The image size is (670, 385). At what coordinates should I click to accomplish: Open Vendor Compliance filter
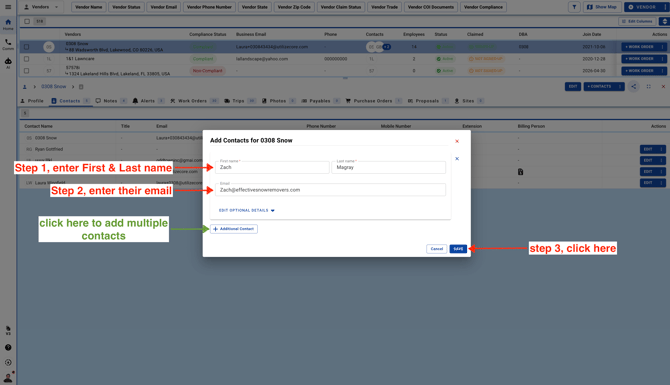click(x=483, y=7)
